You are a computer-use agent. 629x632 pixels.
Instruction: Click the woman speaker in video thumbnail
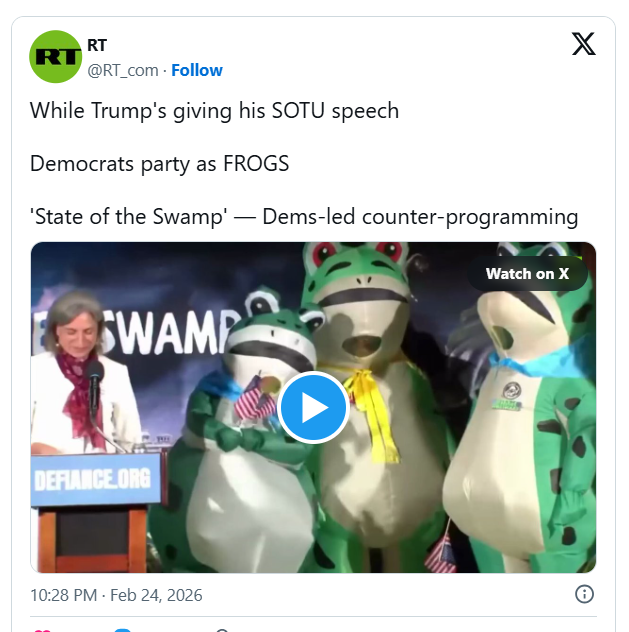pos(83,373)
